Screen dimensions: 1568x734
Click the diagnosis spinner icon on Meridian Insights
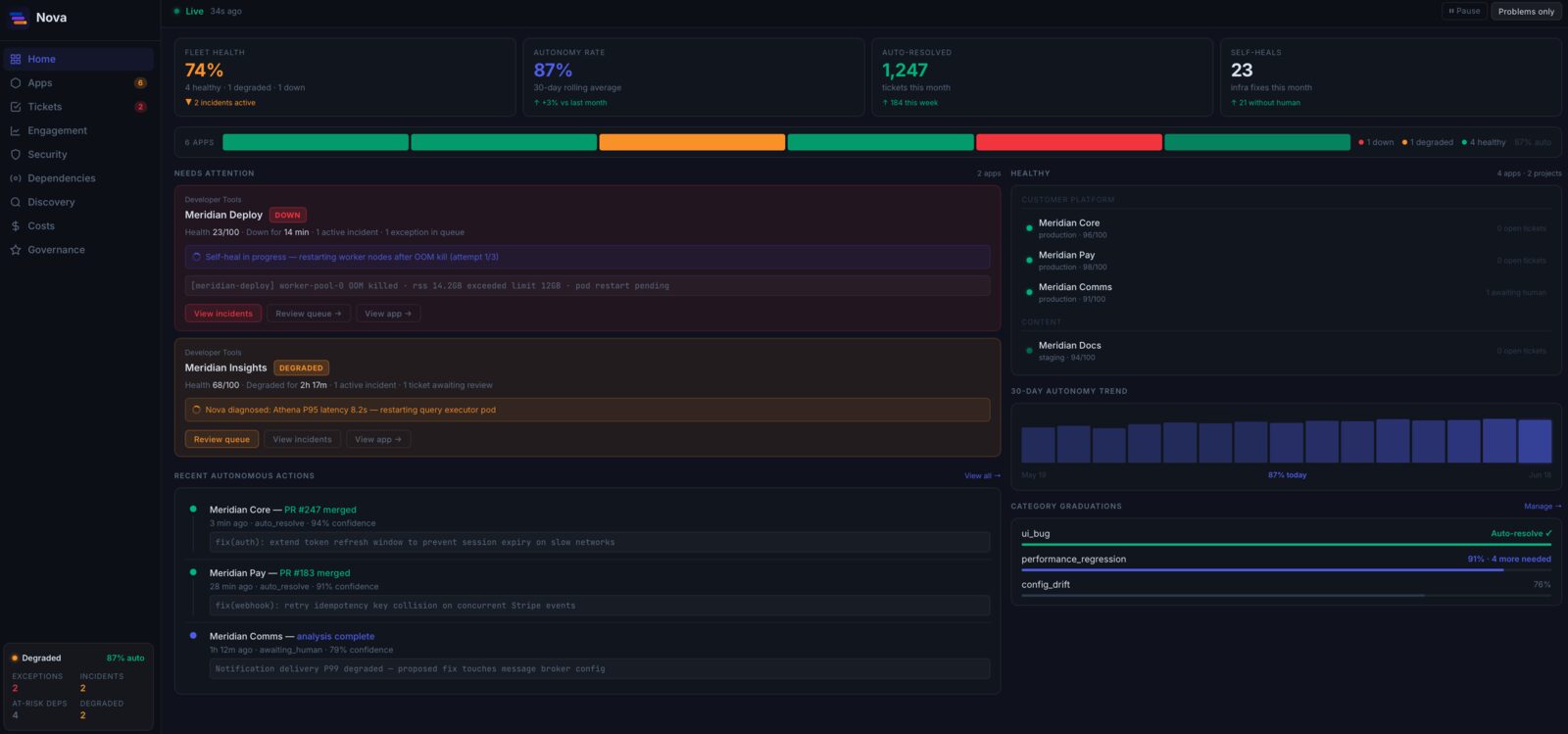pyautogui.click(x=197, y=410)
